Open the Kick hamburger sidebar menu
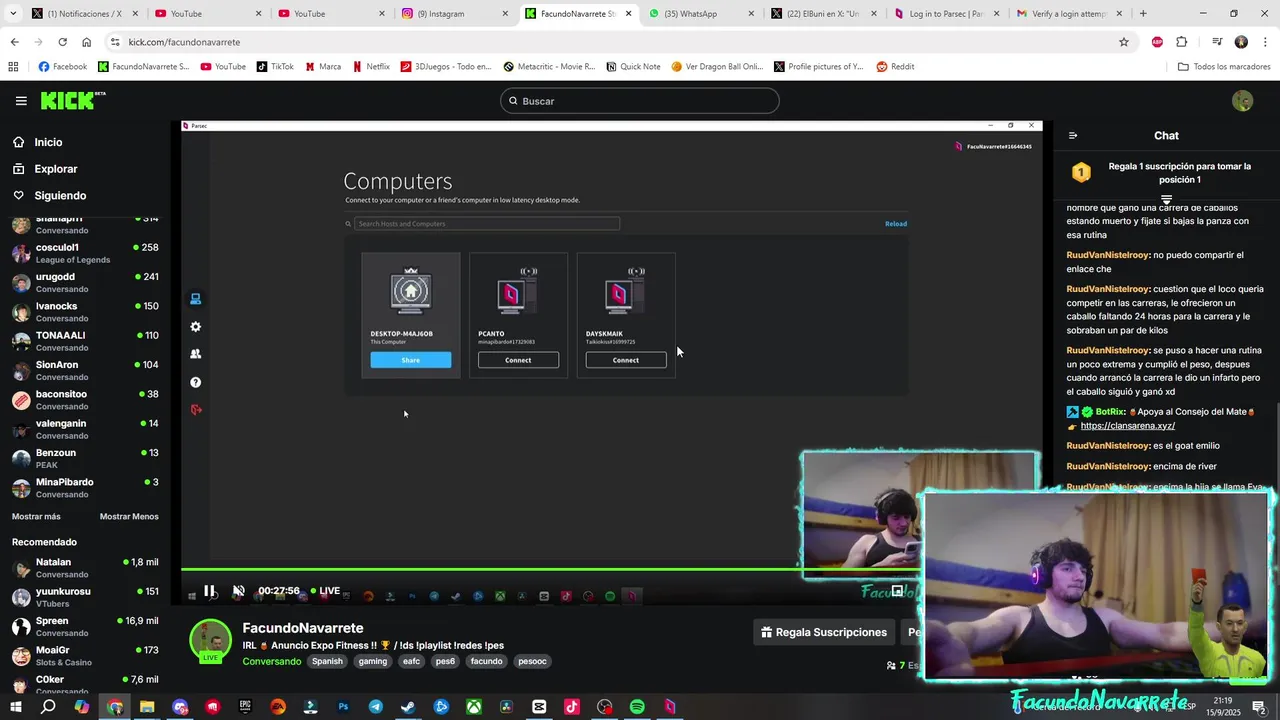 [x=21, y=101]
